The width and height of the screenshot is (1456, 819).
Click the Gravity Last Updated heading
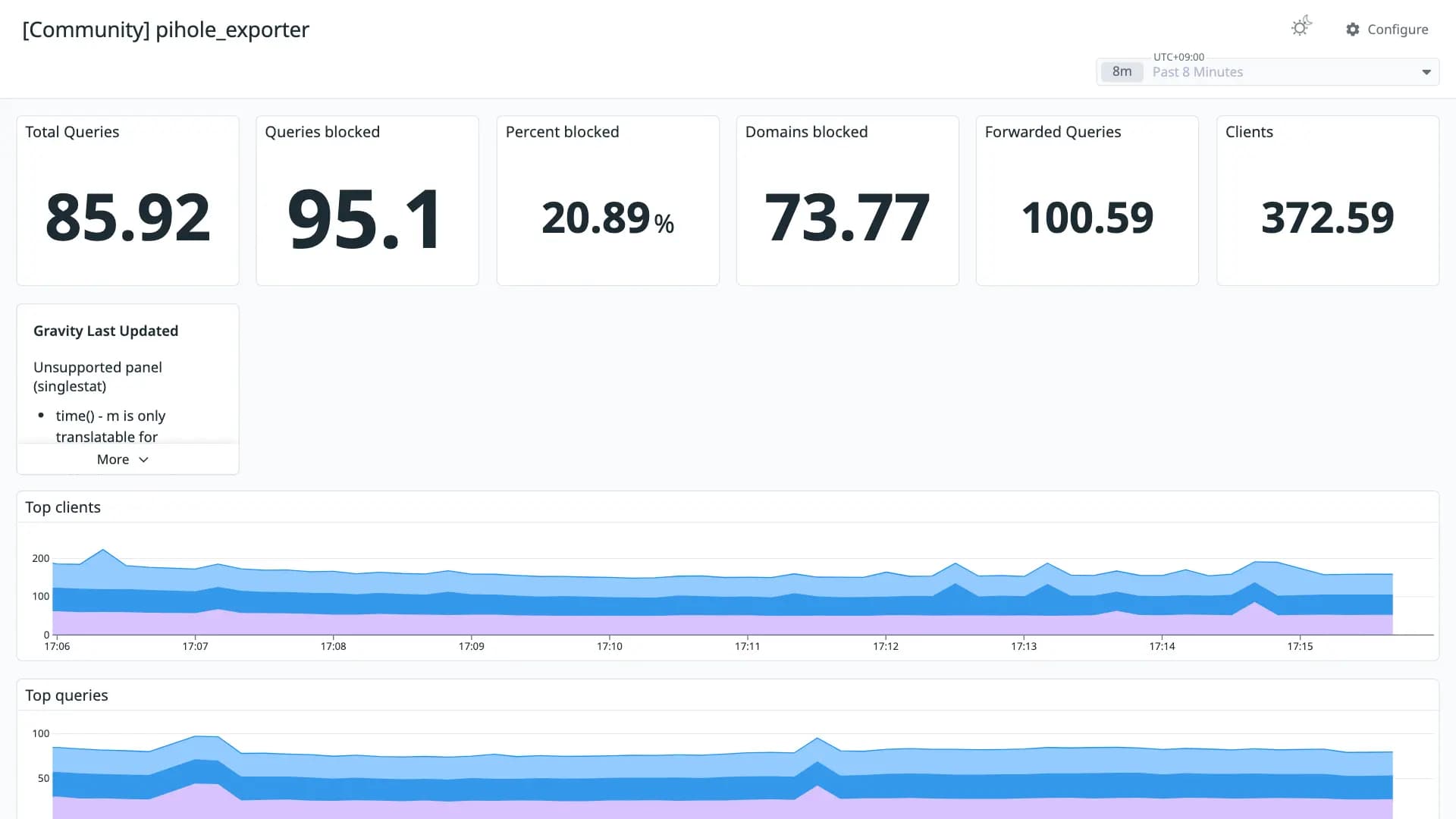click(x=105, y=331)
